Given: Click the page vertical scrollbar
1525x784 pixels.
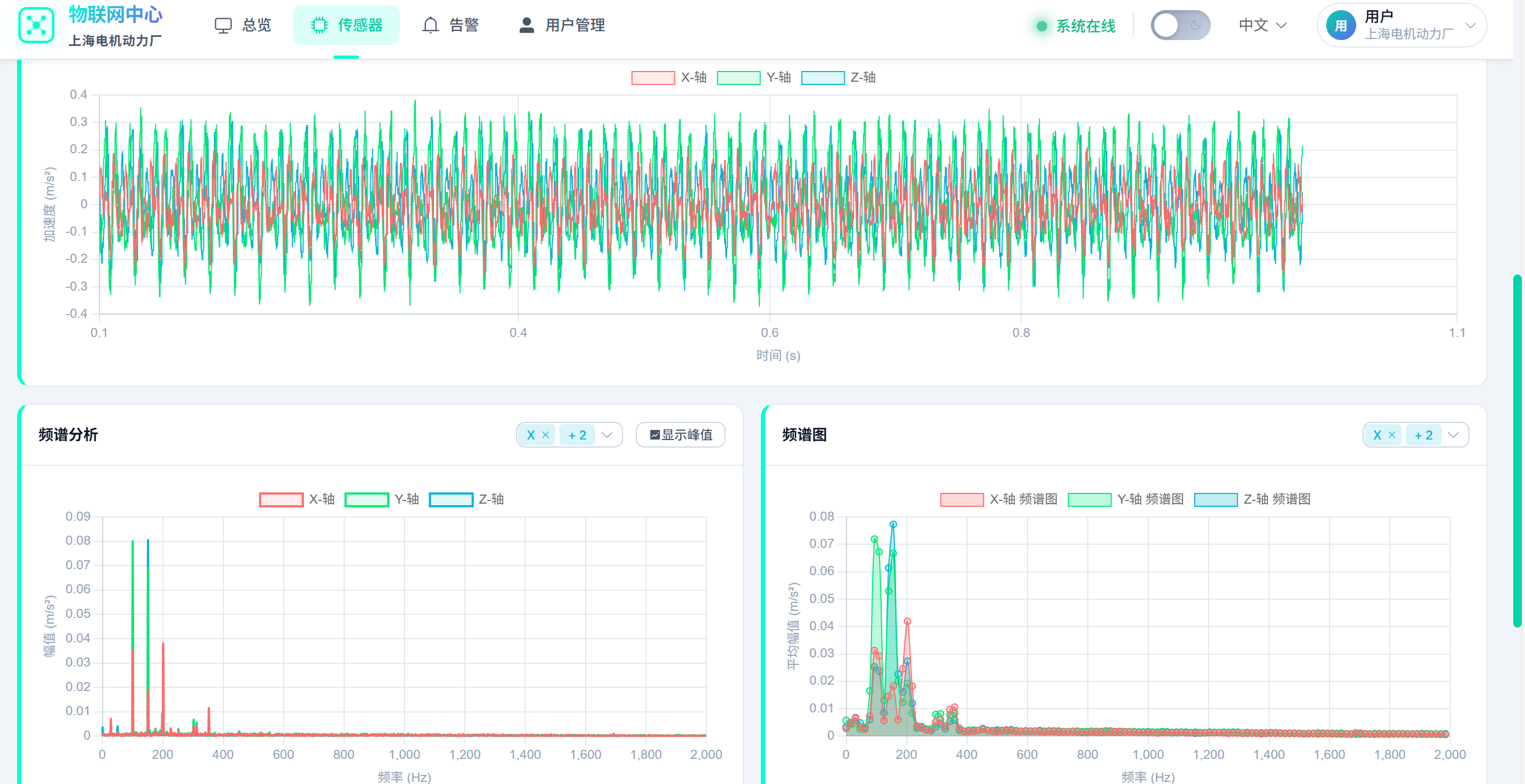Looking at the screenshot, I should point(1518,450).
